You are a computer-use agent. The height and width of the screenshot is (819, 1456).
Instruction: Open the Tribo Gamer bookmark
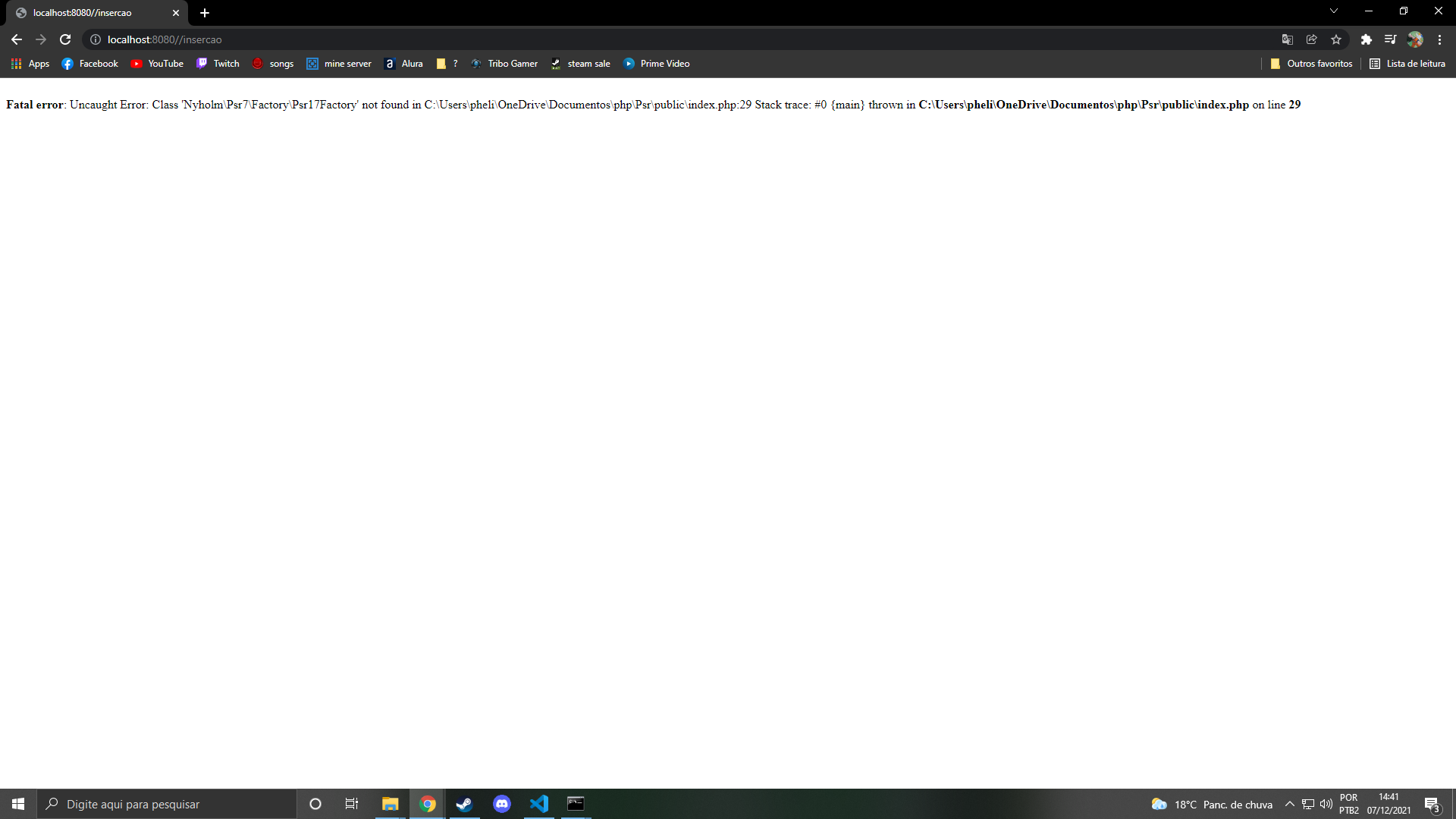504,64
